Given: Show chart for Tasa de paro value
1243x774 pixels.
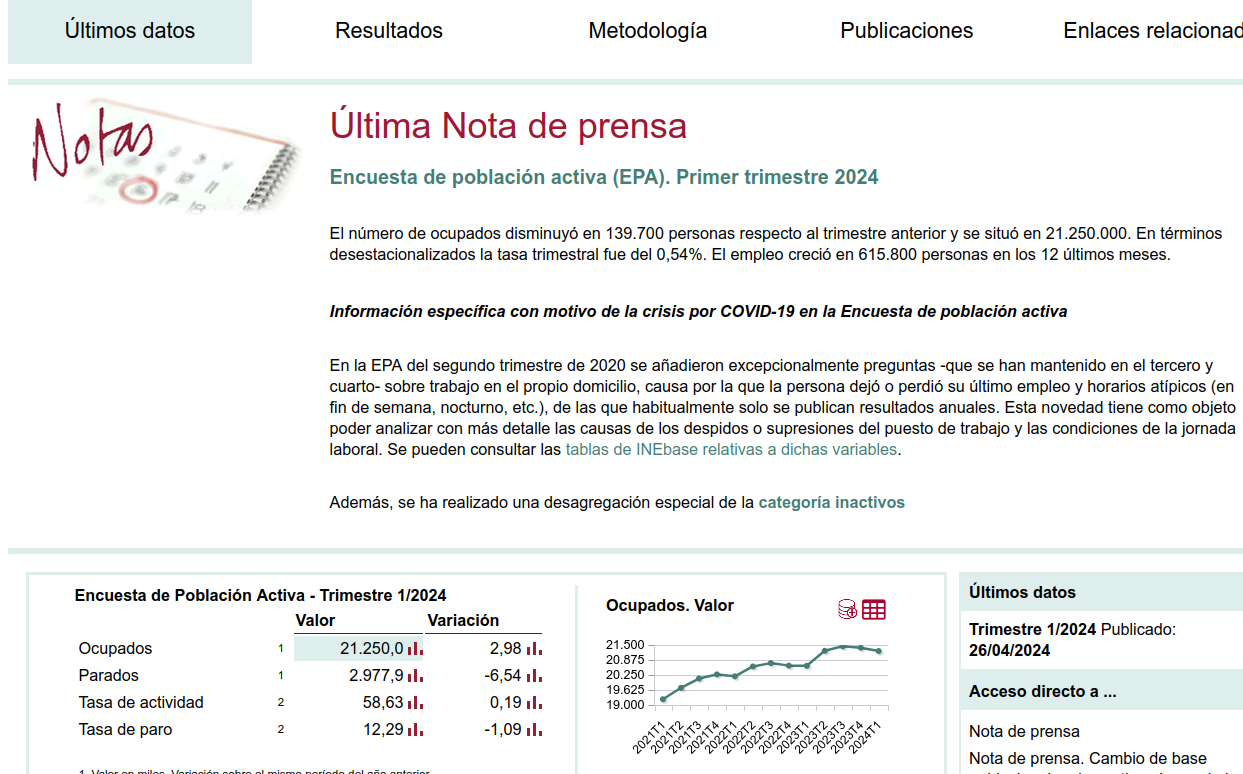Looking at the screenshot, I should [x=415, y=730].
